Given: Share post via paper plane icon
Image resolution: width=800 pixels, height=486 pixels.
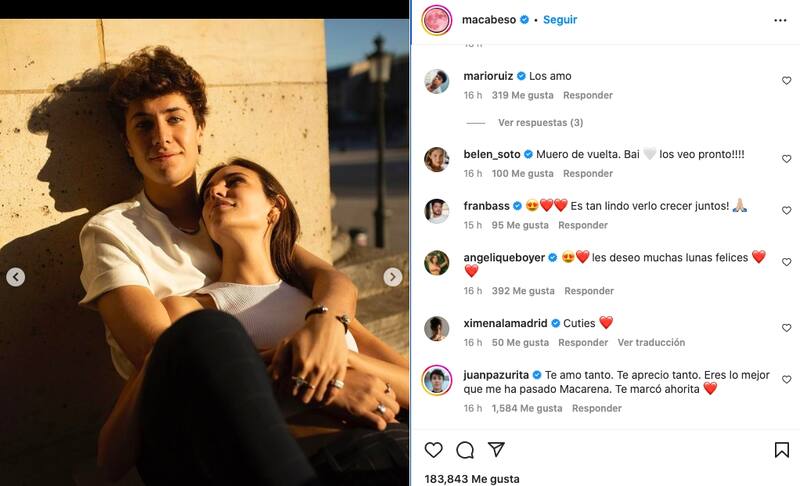Looking at the screenshot, I should 496,450.
